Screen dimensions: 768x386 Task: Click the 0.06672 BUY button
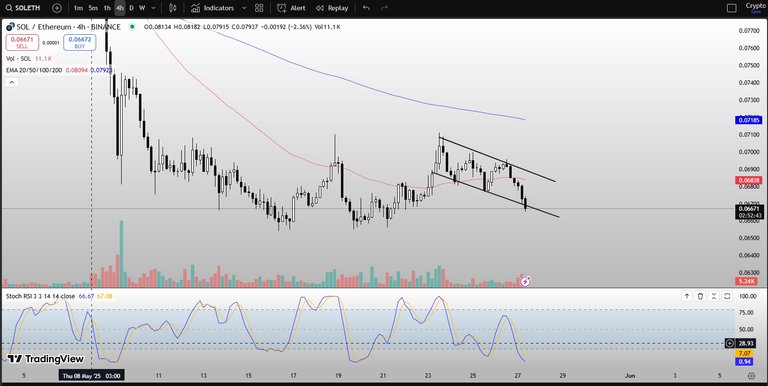point(79,43)
